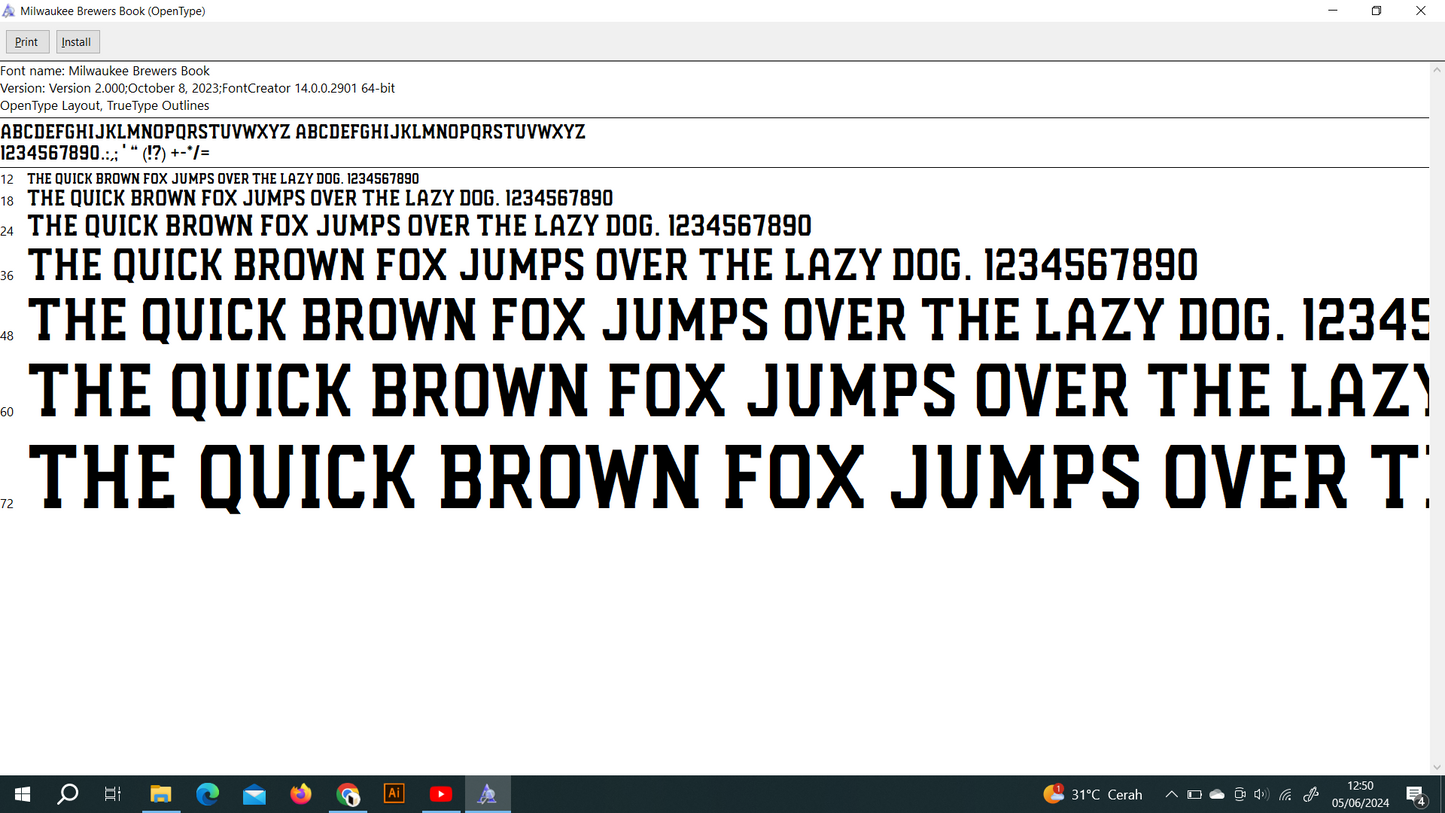Screen dimensions: 1445x813
Task: Install the Milwaukee Brewers Book font
Action: [77, 42]
